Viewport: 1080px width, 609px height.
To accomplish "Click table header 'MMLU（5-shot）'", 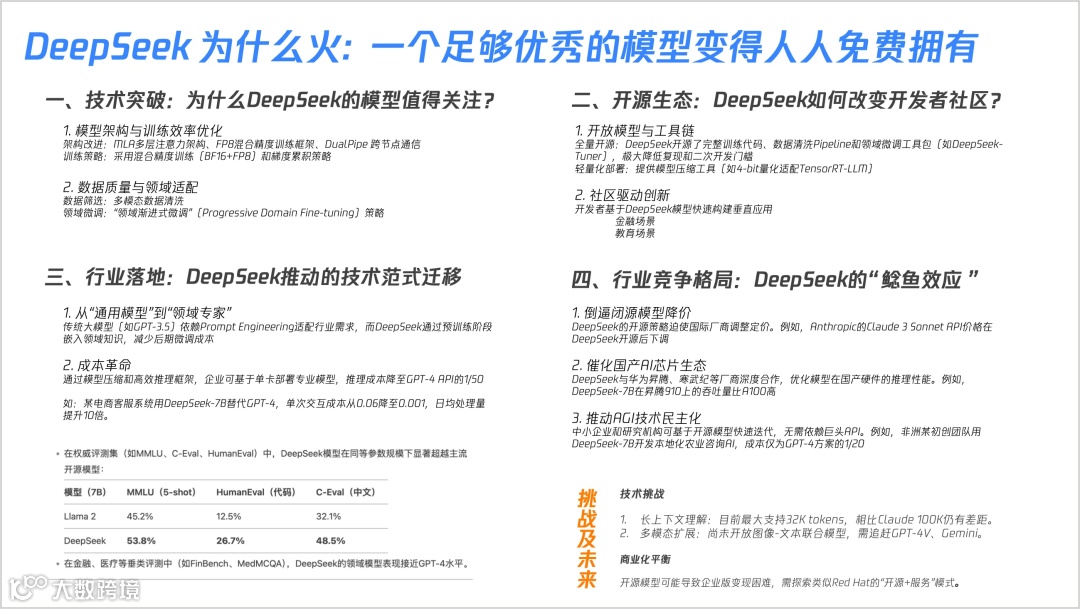I will 161,492.
